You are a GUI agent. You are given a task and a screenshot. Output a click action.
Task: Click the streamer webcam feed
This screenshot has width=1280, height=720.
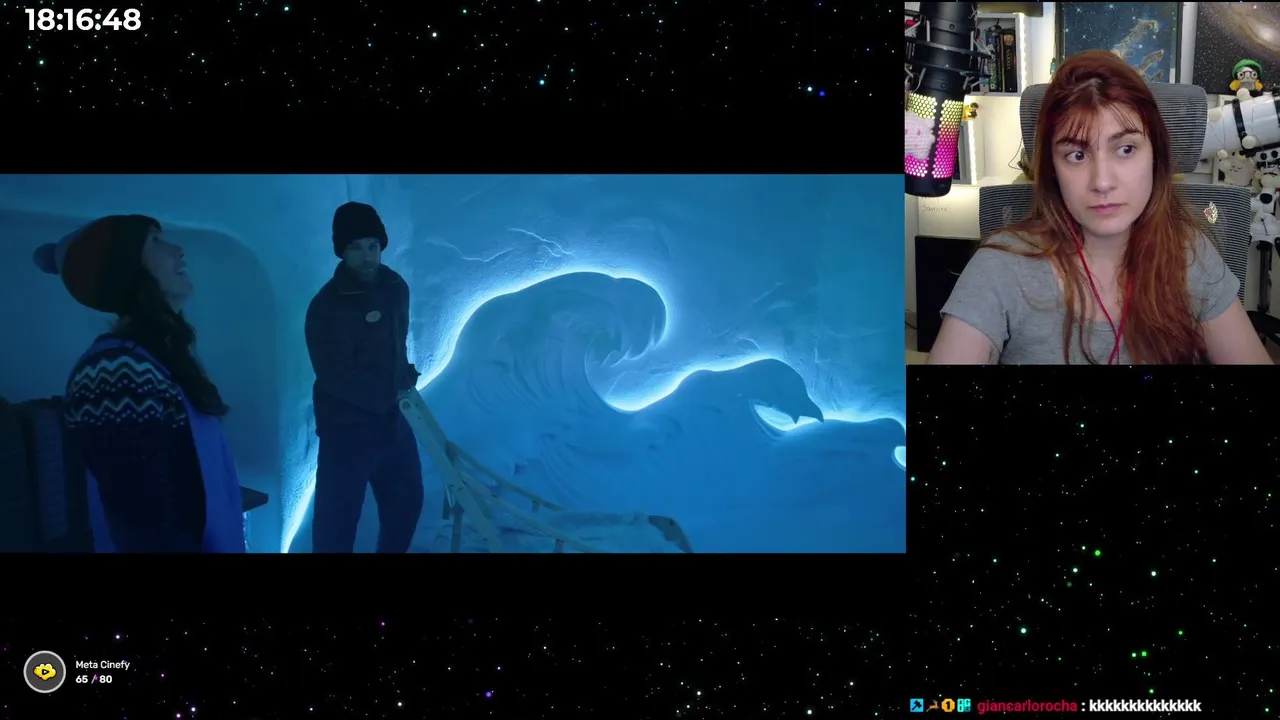[x=1092, y=182]
